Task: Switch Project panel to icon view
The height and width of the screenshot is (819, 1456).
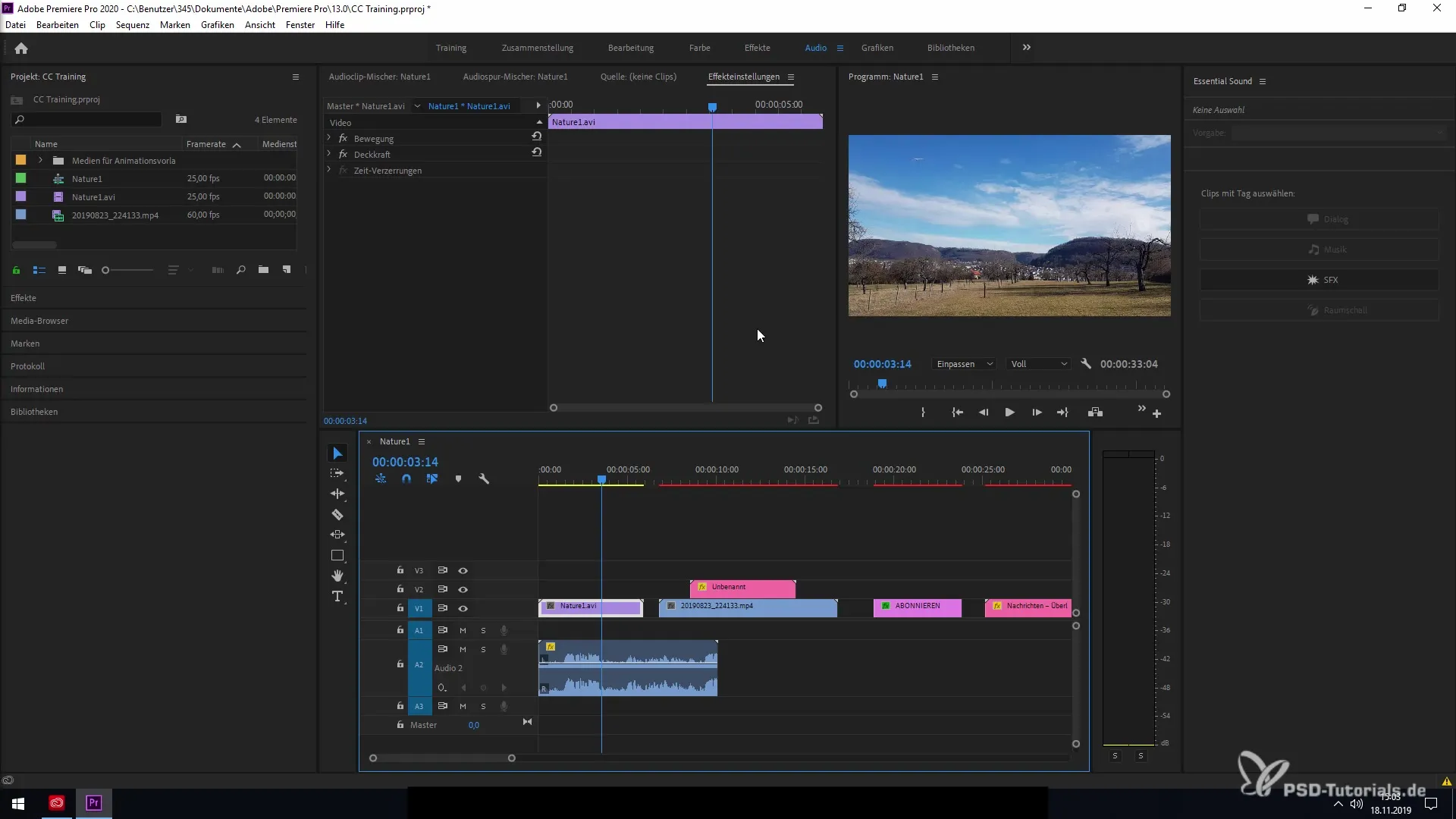Action: coord(62,270)
